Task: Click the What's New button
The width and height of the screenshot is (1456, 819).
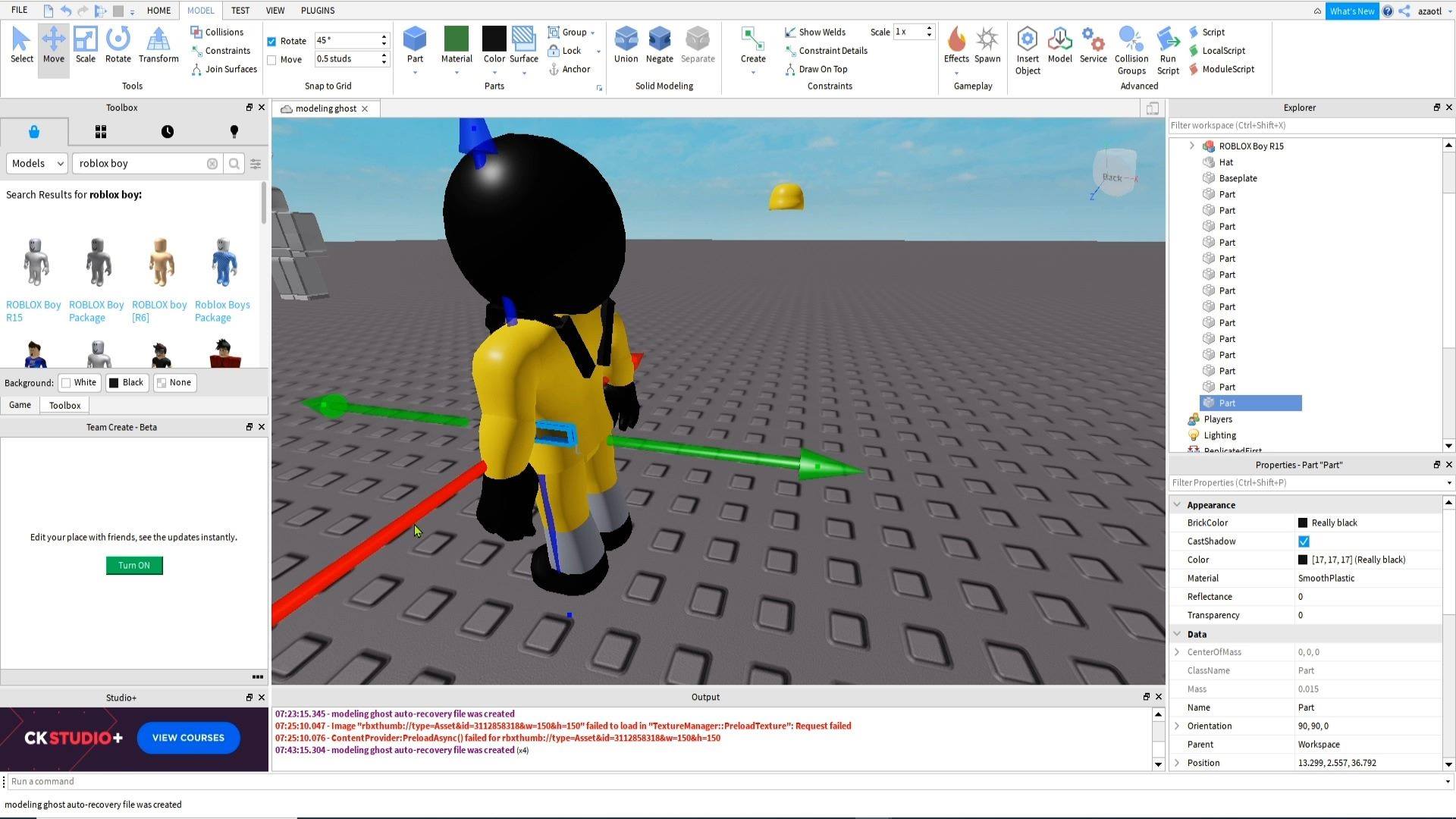Action: click(x=1352, y=11)
